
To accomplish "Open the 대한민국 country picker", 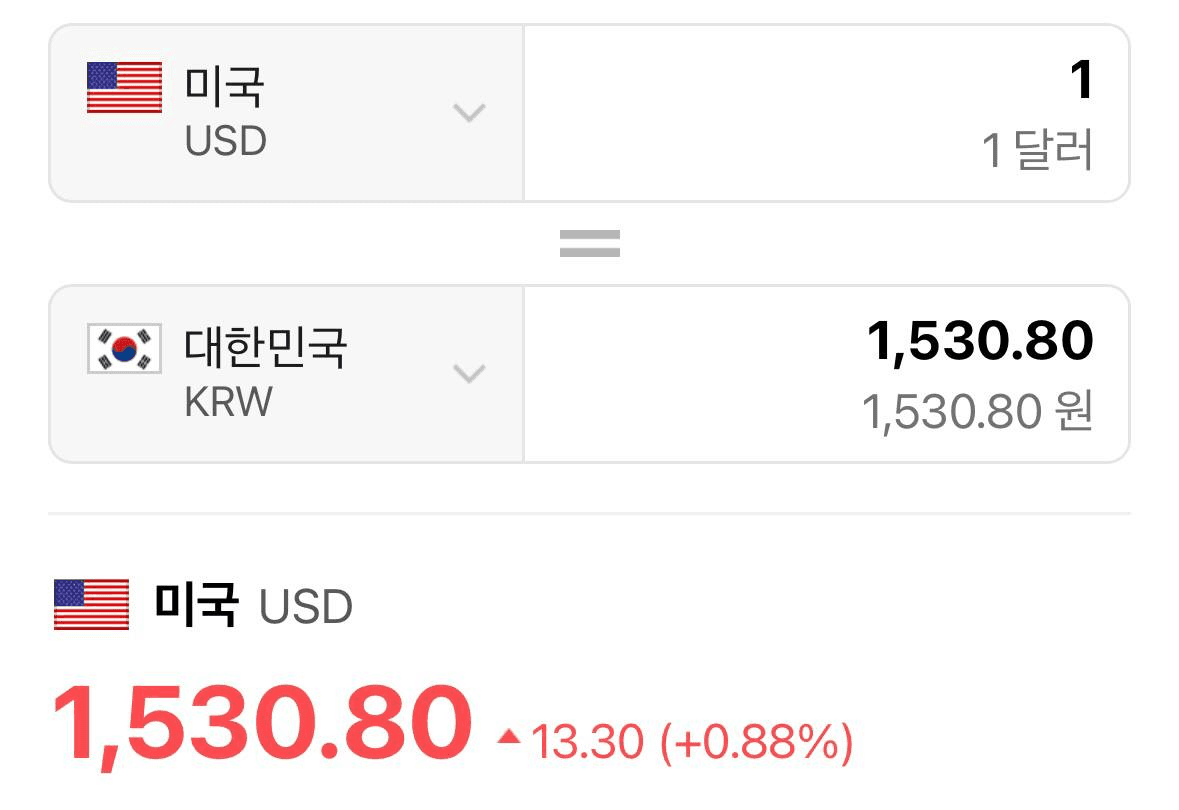I will 265,347.
